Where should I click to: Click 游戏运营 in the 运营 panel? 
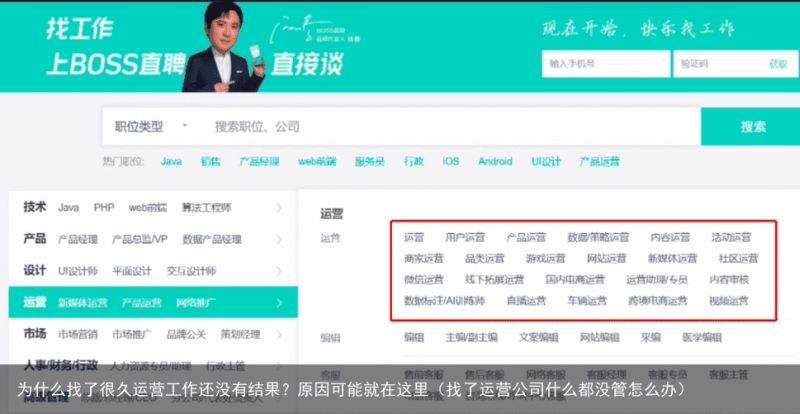point(545,258)
